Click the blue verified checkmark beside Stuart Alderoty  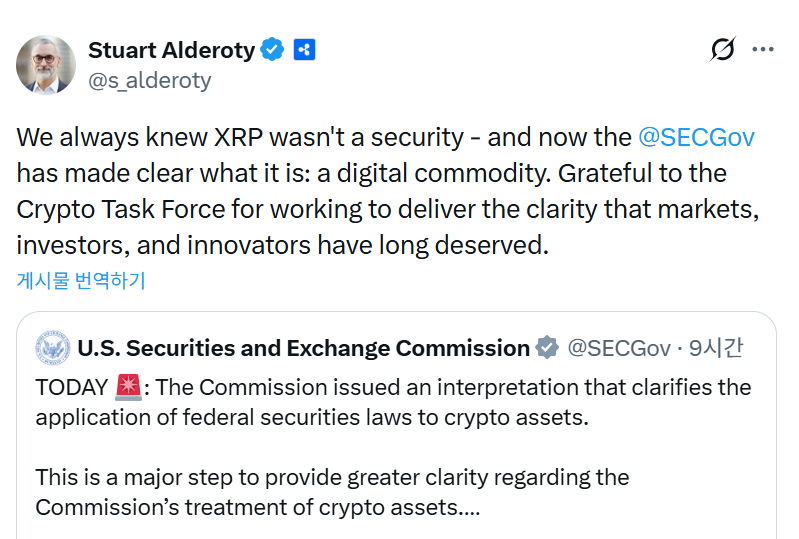(272, 49)
